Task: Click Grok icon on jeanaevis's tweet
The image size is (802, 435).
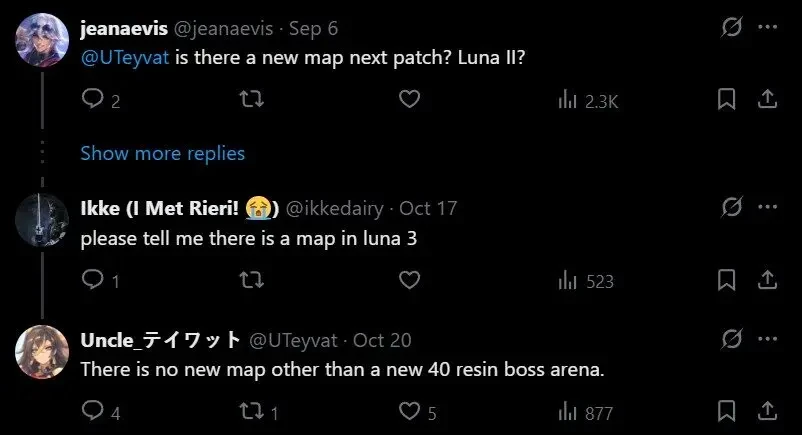Action: 731,27
